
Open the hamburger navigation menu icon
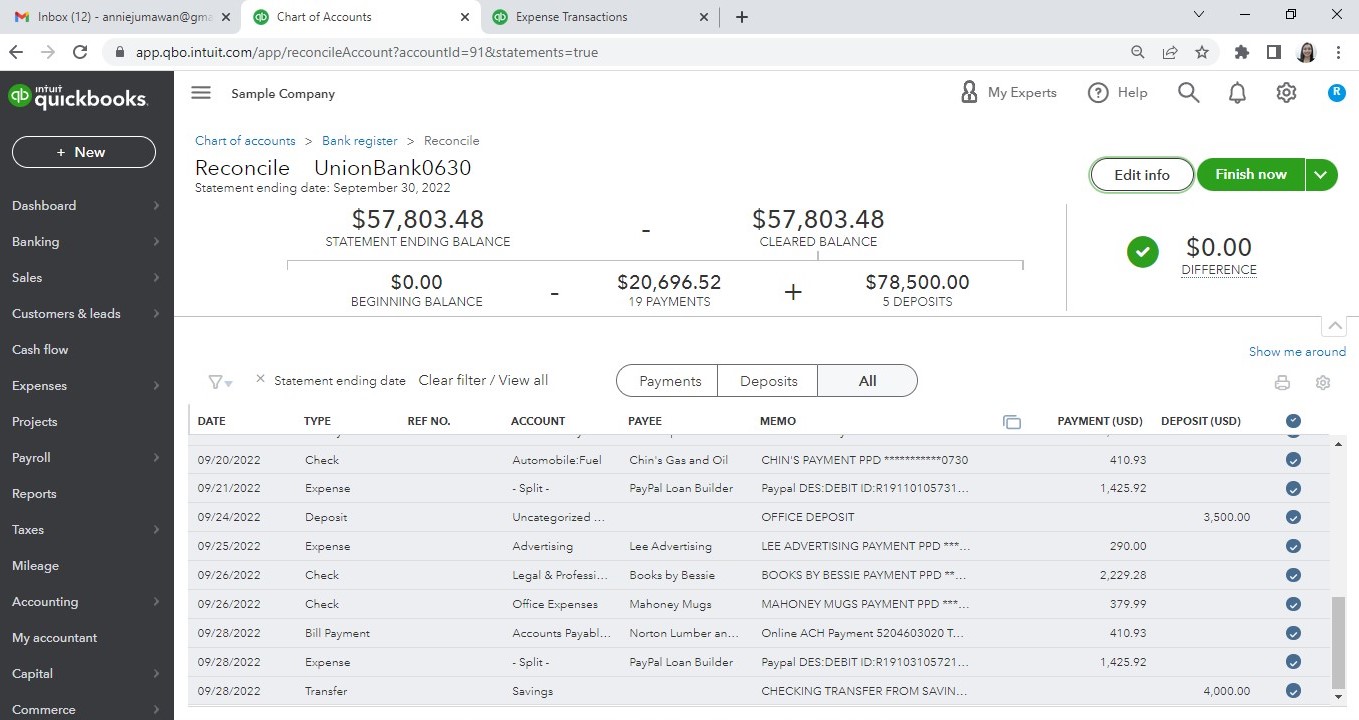pyautogui.click(x=201, y=93)
